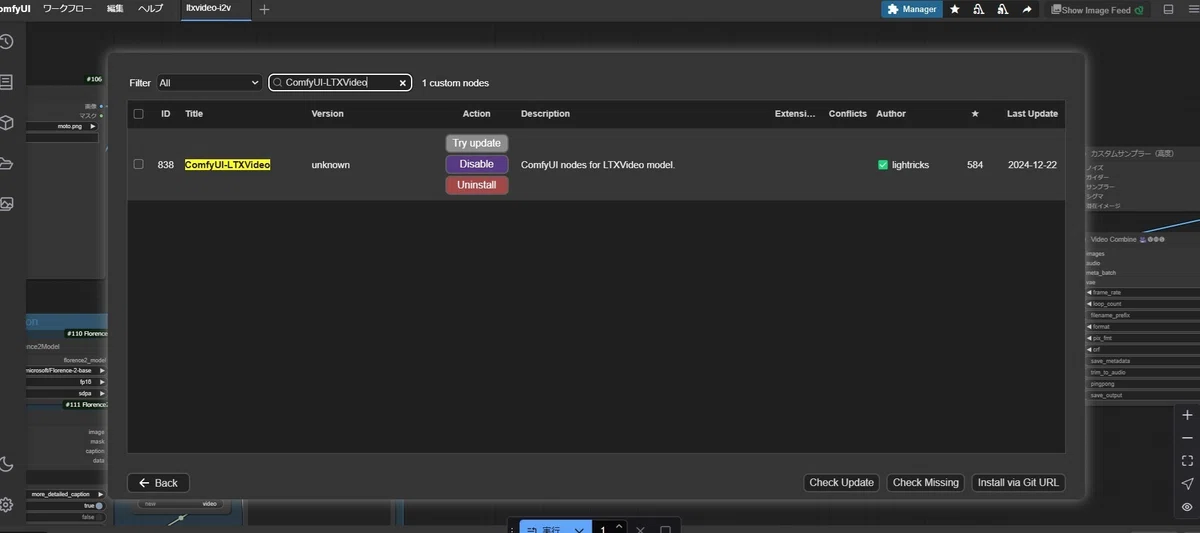The width and height of the screenshot is (1200, 533).
Task: Click the navigation arrow canvas icon
Action: coord(1187,484)
